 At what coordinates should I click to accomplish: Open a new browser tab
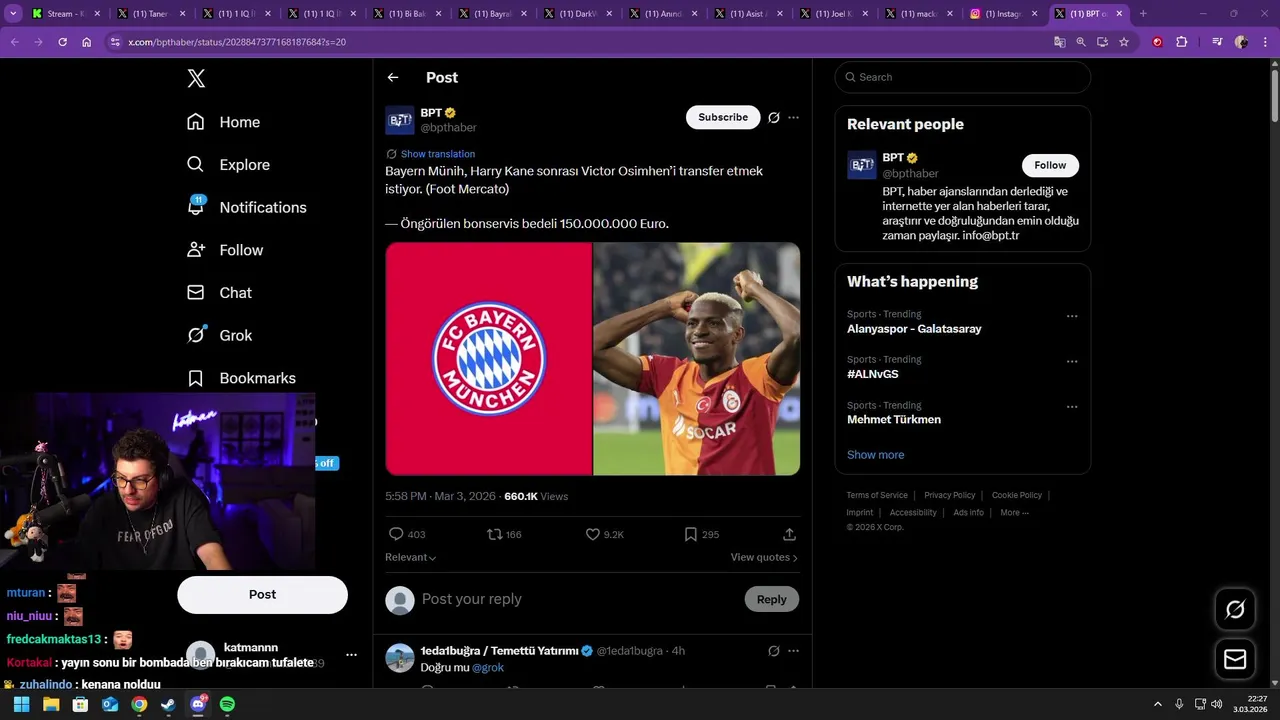(1143, 14)
